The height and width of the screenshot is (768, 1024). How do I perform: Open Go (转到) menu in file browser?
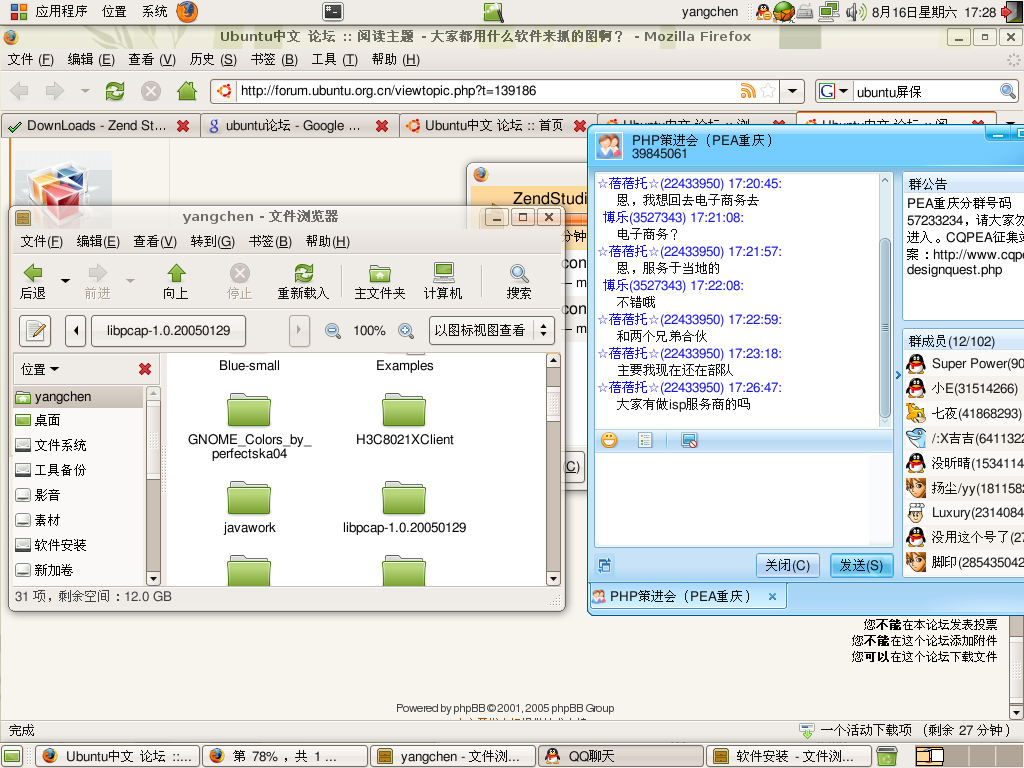point(212,242)
